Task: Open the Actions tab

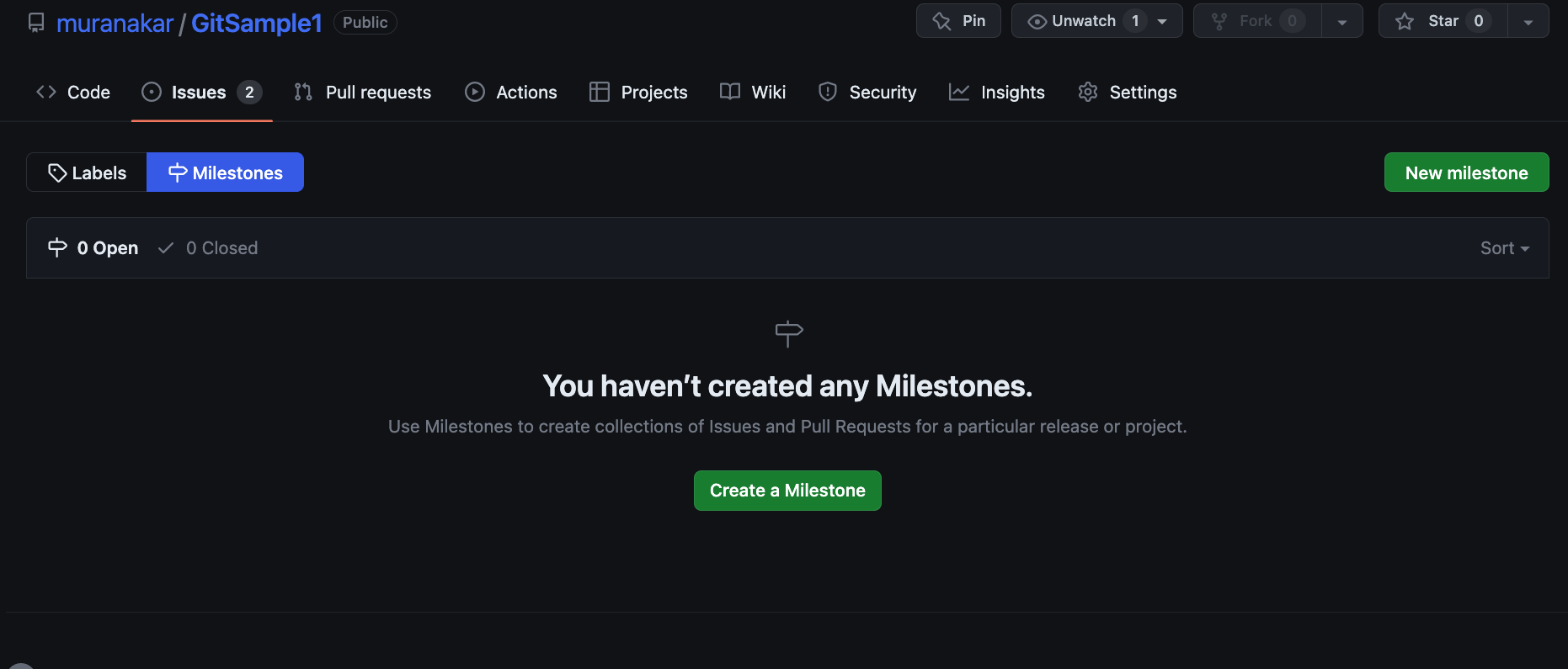Action: (511, 92)
